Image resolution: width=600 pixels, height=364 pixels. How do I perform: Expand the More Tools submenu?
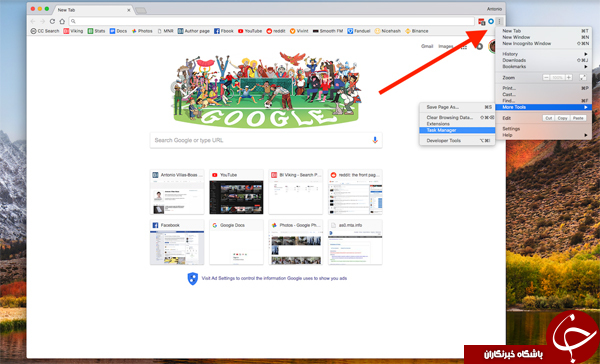(x=543, y=107)
